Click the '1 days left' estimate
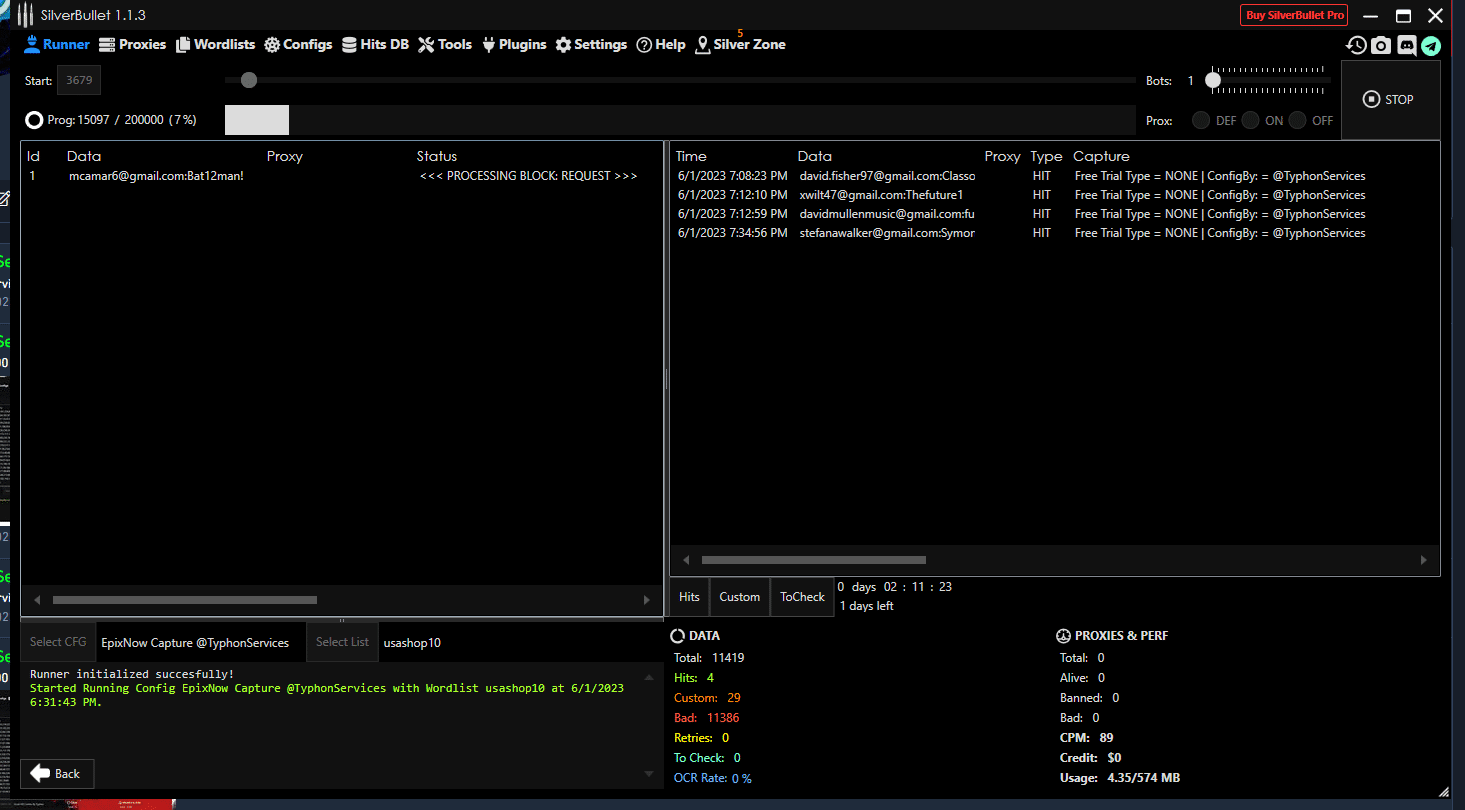The height and width of the screenshot is (810, 1465). point(867,606)
